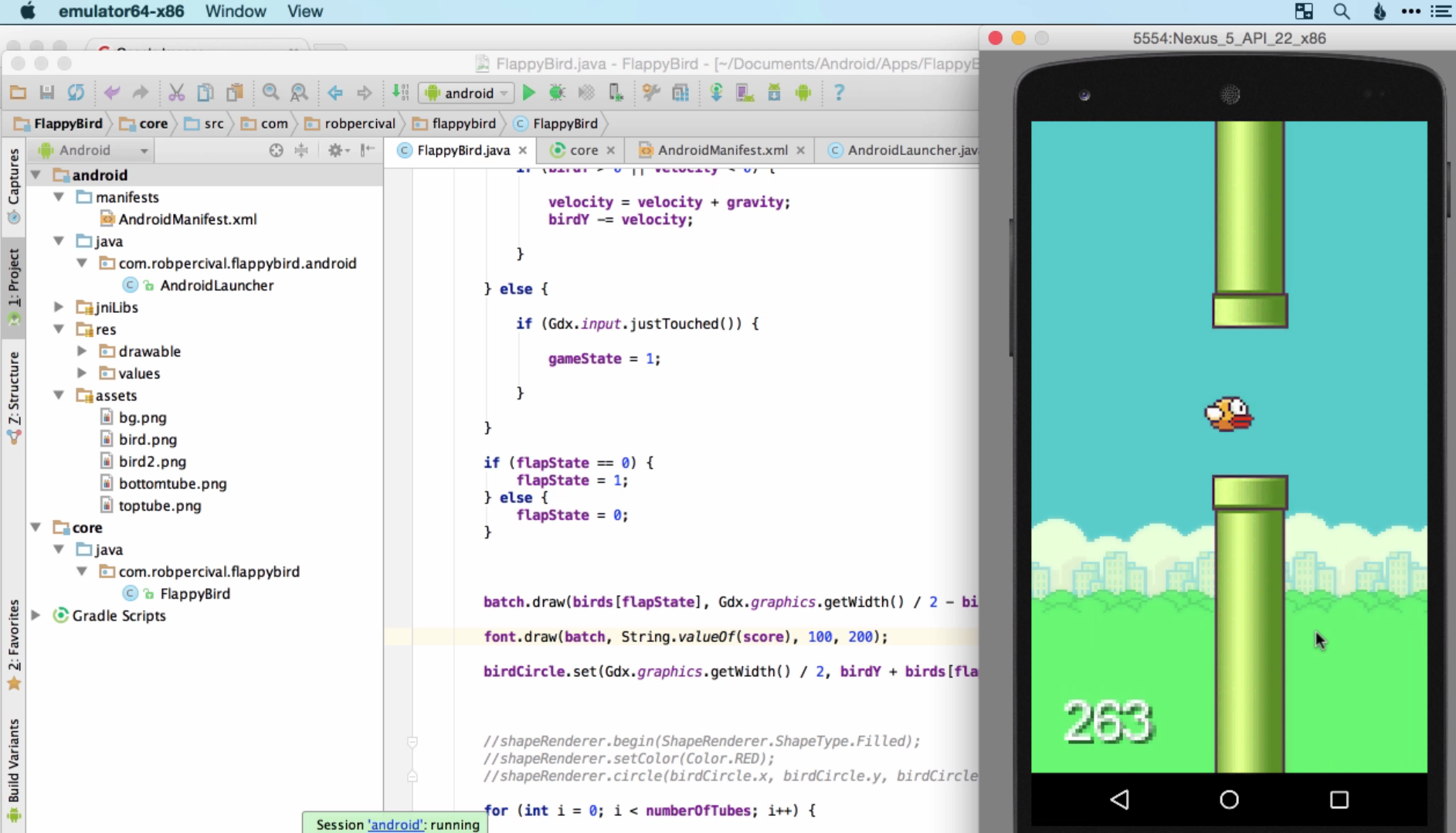Click the Find magnifier icon
Viewport: 1456px width, 833px height.
point(270,93)
